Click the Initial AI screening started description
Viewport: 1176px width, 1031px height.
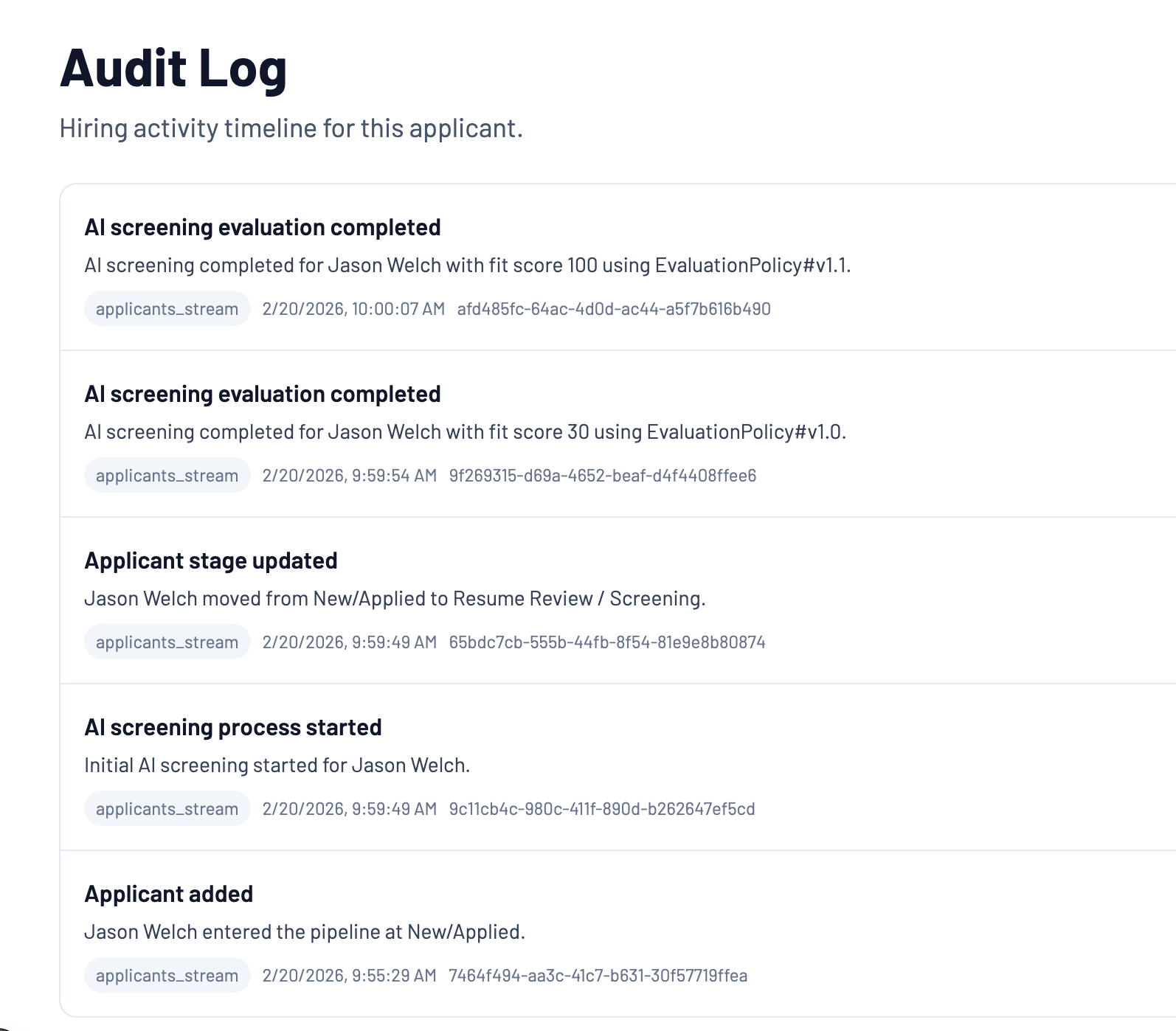(277, 766)
